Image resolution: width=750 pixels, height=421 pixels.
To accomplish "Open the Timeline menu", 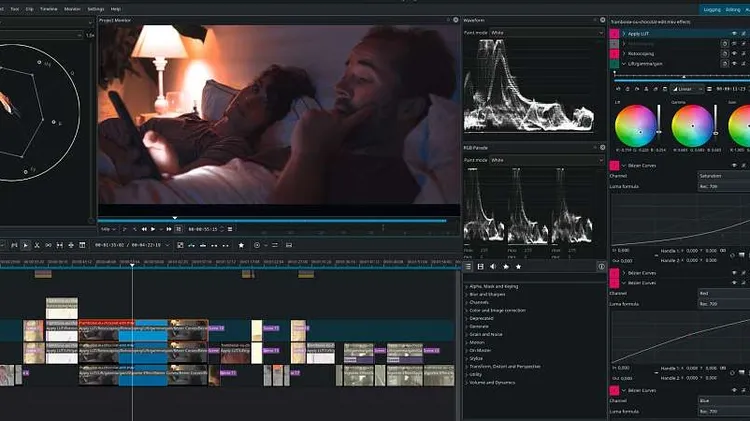I will (x=48, y=8).
